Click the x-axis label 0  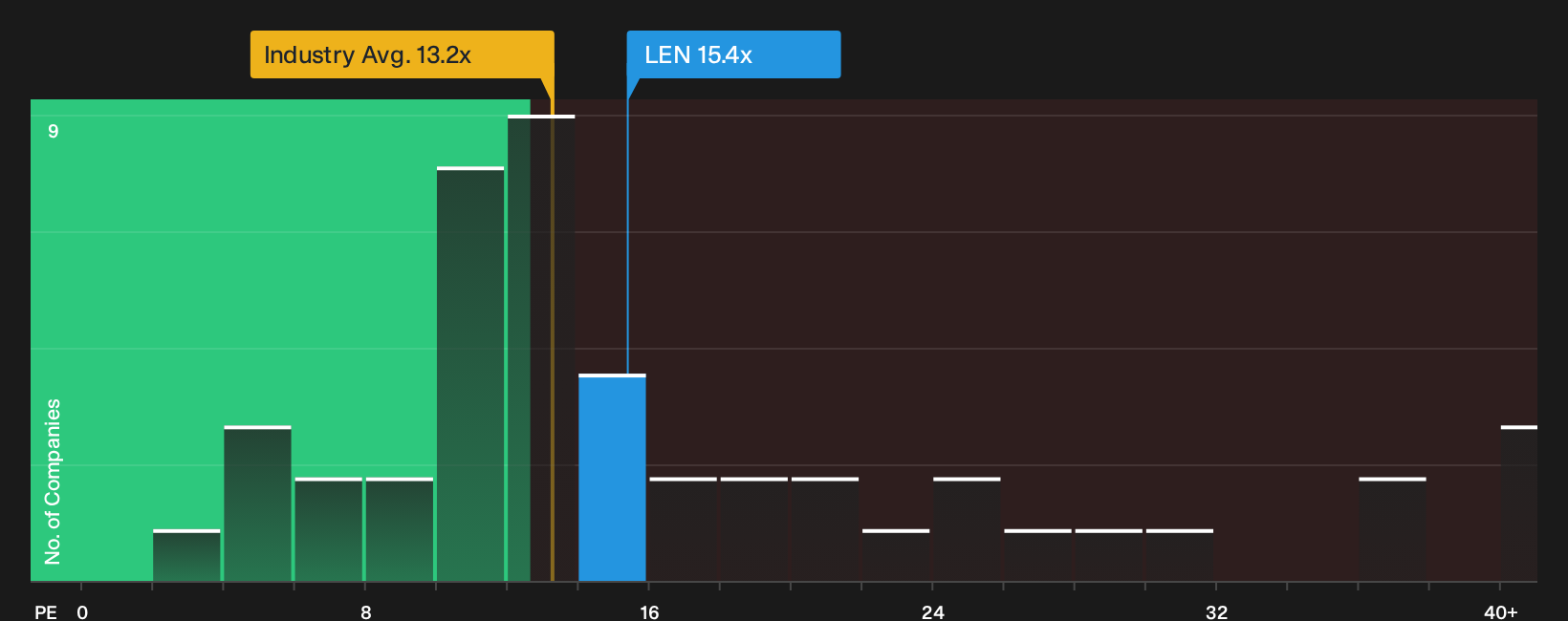tap(82, 612)
